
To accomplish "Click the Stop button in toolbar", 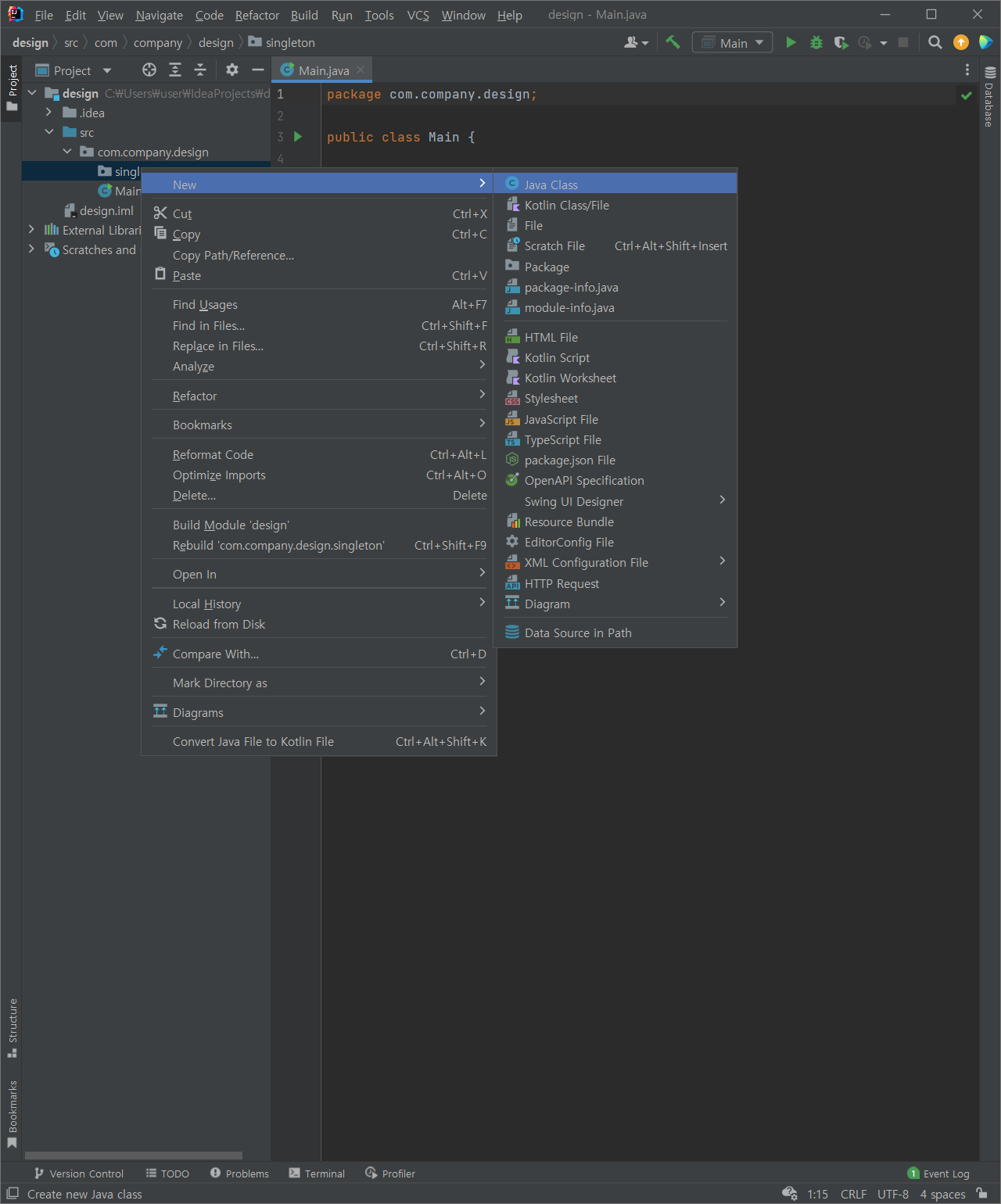I will [x=903, y=42].
